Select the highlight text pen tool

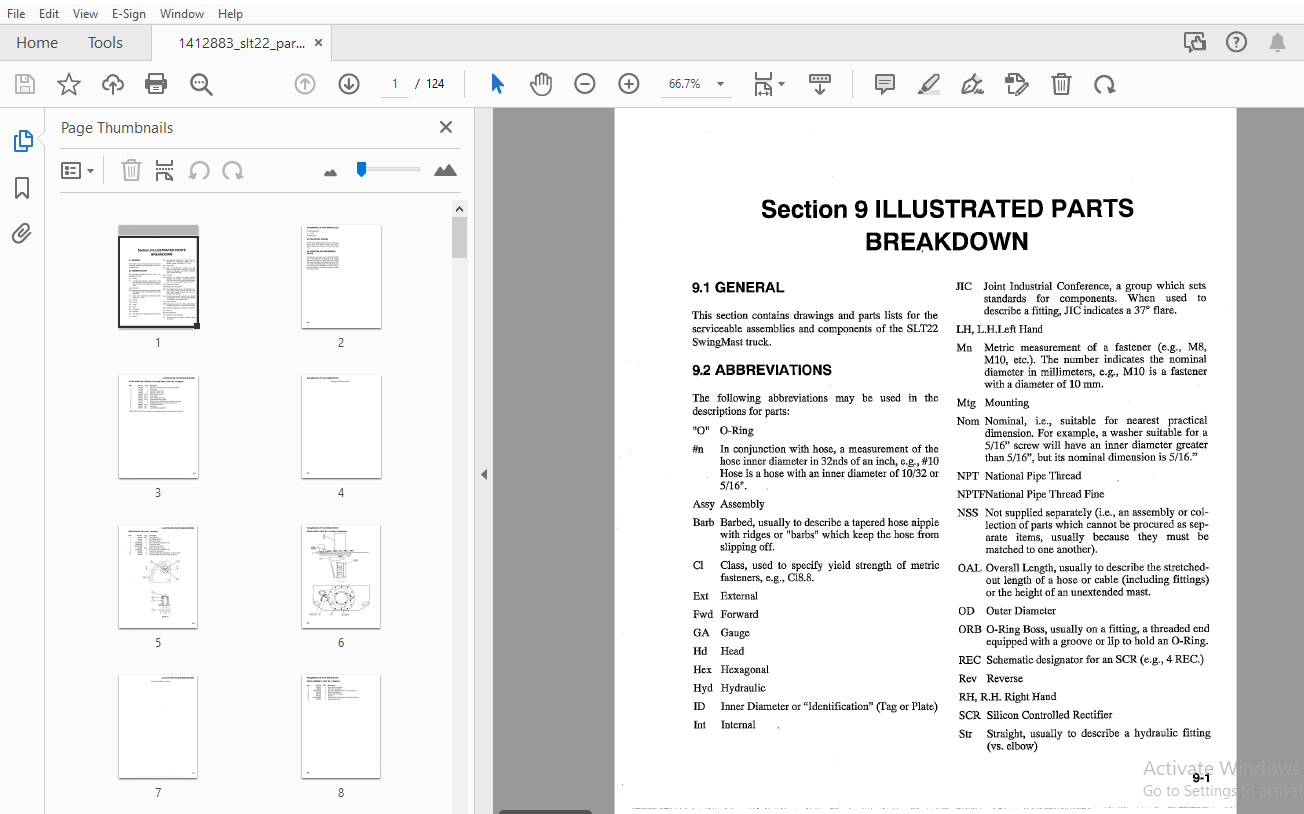pyautogui.click(x=929, y=84)
